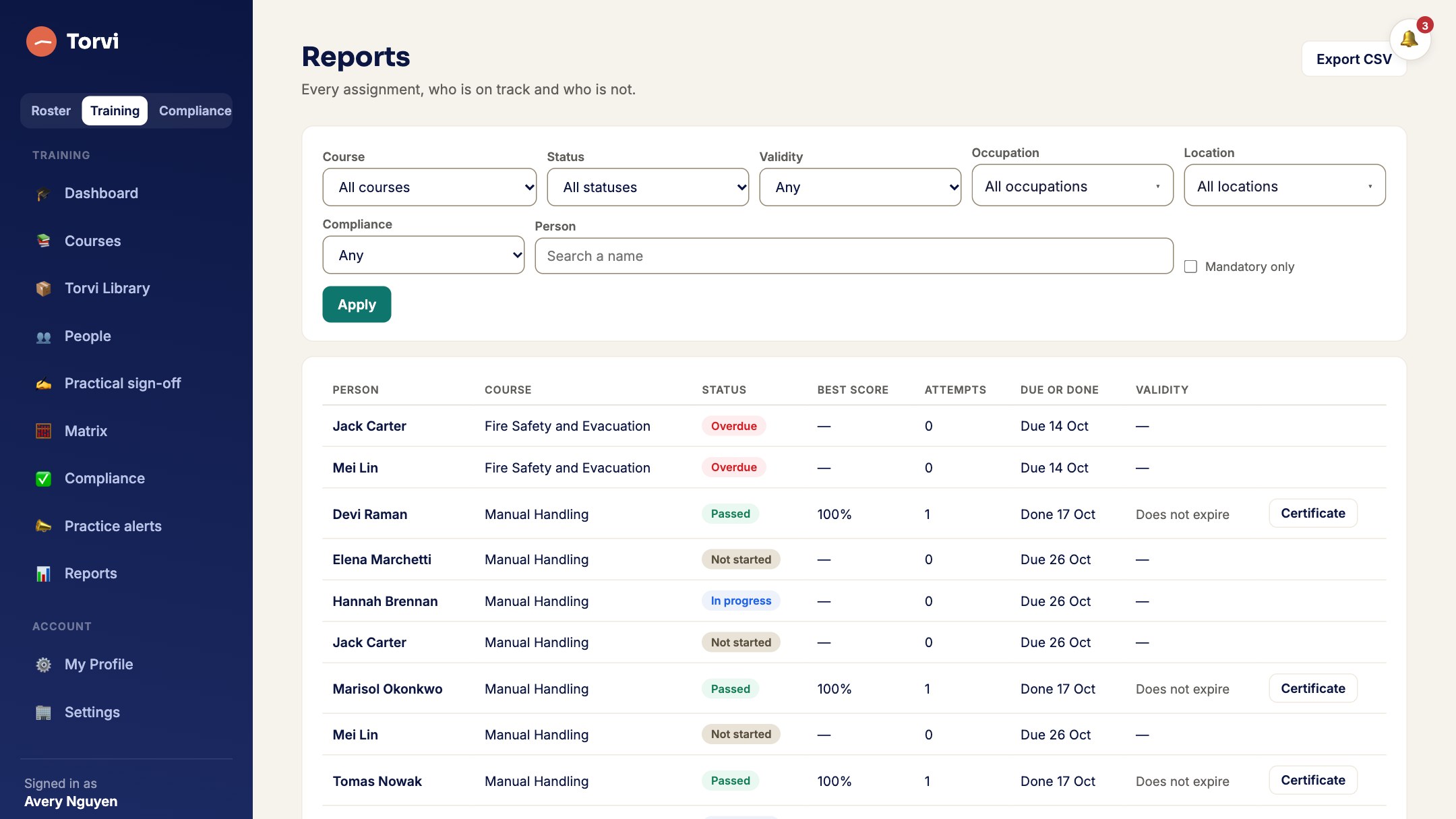Expand the Compliance filter dropdown
Image resolution: width=1456 pixels, height=819 pixels.
tap(423, 255)
